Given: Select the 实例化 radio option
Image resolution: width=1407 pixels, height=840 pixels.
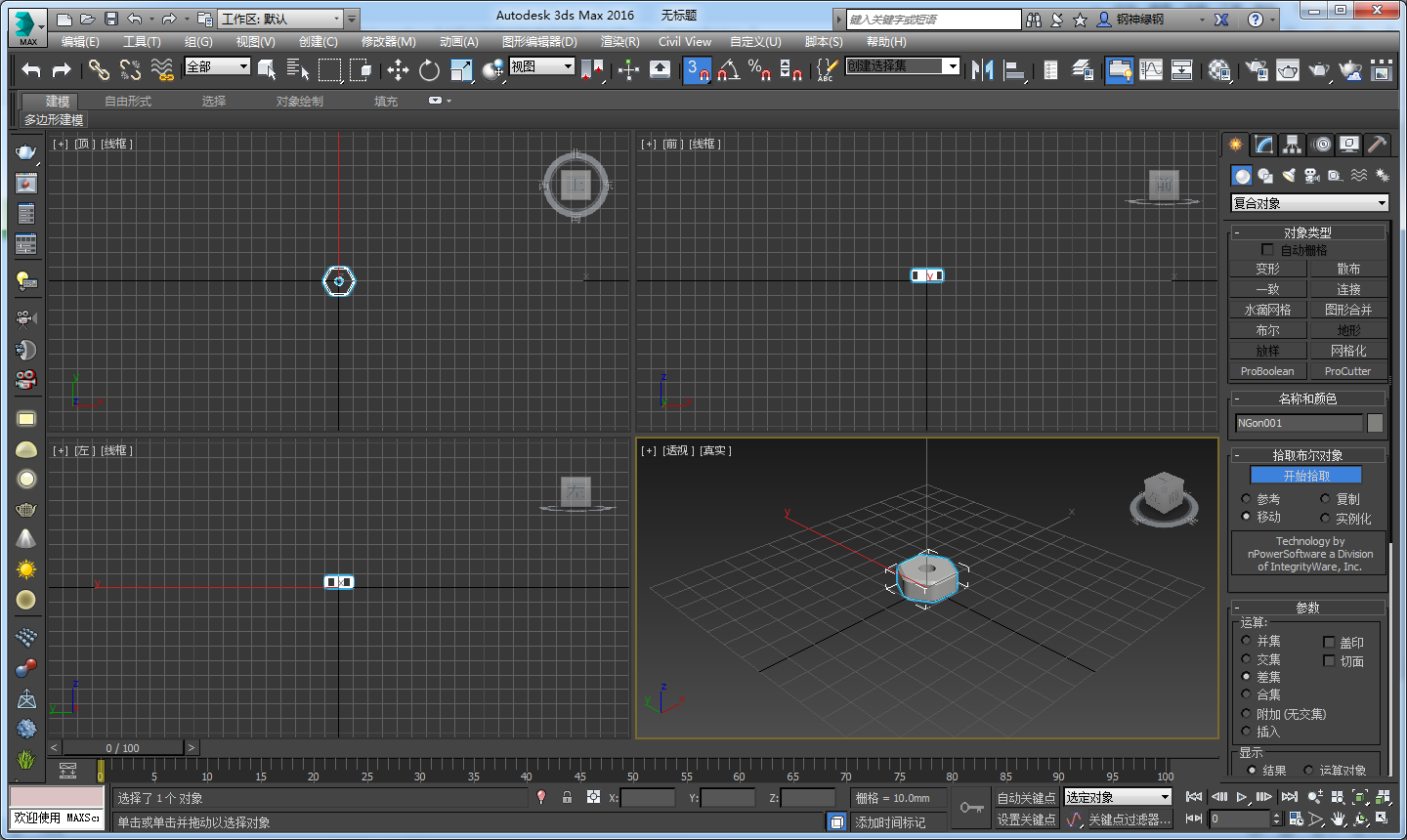Looking at the screenshot, I should pyautogui.click(x=1325, y=518).
